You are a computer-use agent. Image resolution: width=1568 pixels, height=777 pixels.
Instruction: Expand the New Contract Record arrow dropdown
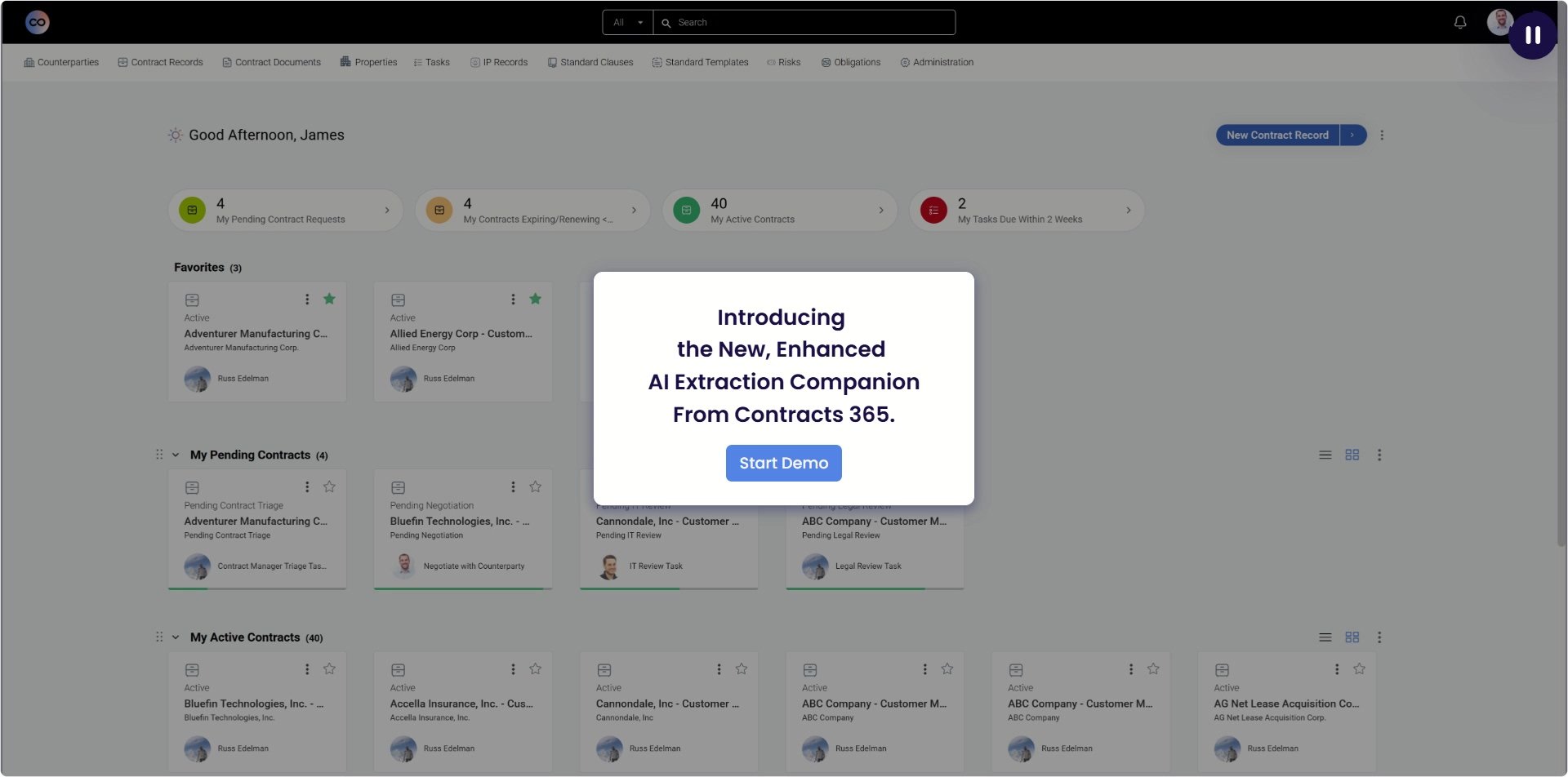pyautogui.click(x=1352, y=135)
